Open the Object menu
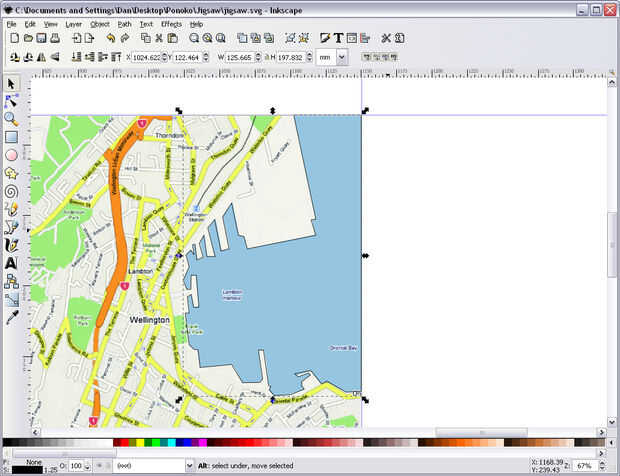The width and height of the screenshot is (620, 476). point(100,24)
